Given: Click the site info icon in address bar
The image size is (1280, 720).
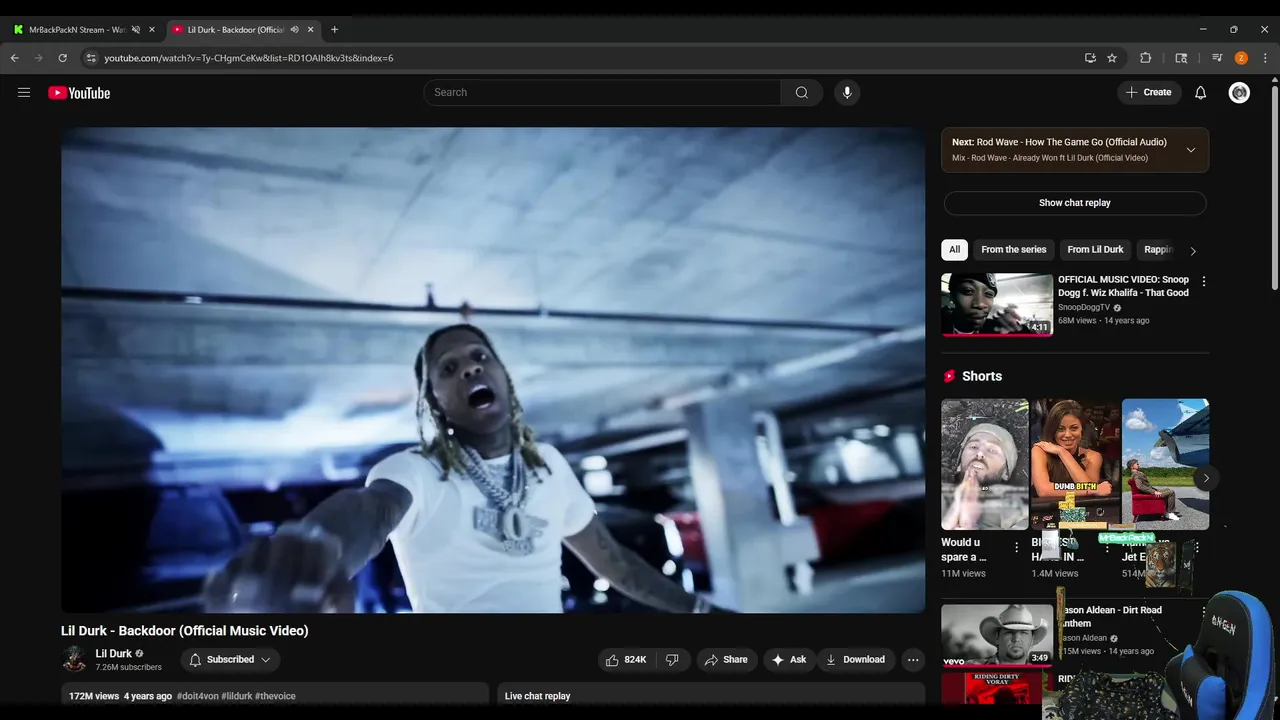Looking at the screenshot, I should (x=91, y=58).
